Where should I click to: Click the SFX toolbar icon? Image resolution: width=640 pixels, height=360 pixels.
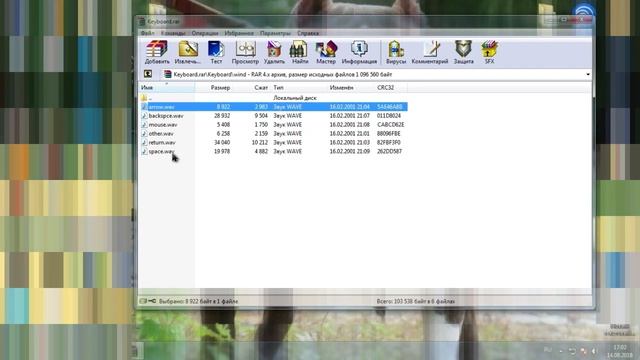[x=489, y=52]
